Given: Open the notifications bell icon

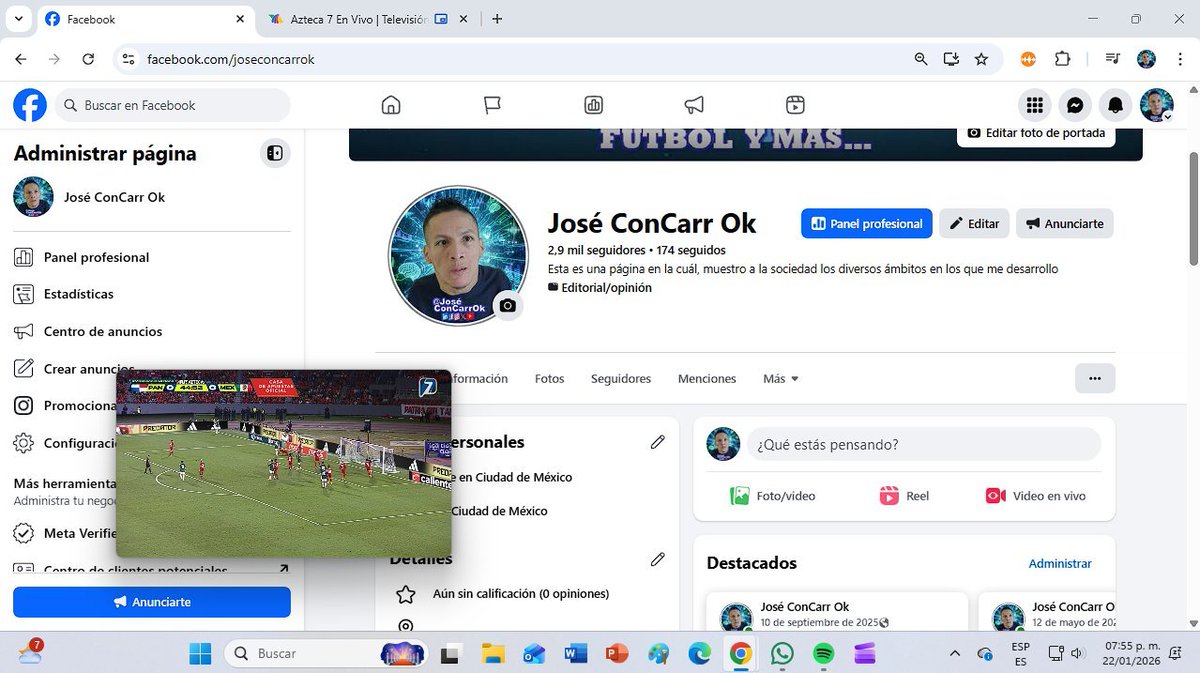Looking at the screenshot, I should [x=1116, y=105].
